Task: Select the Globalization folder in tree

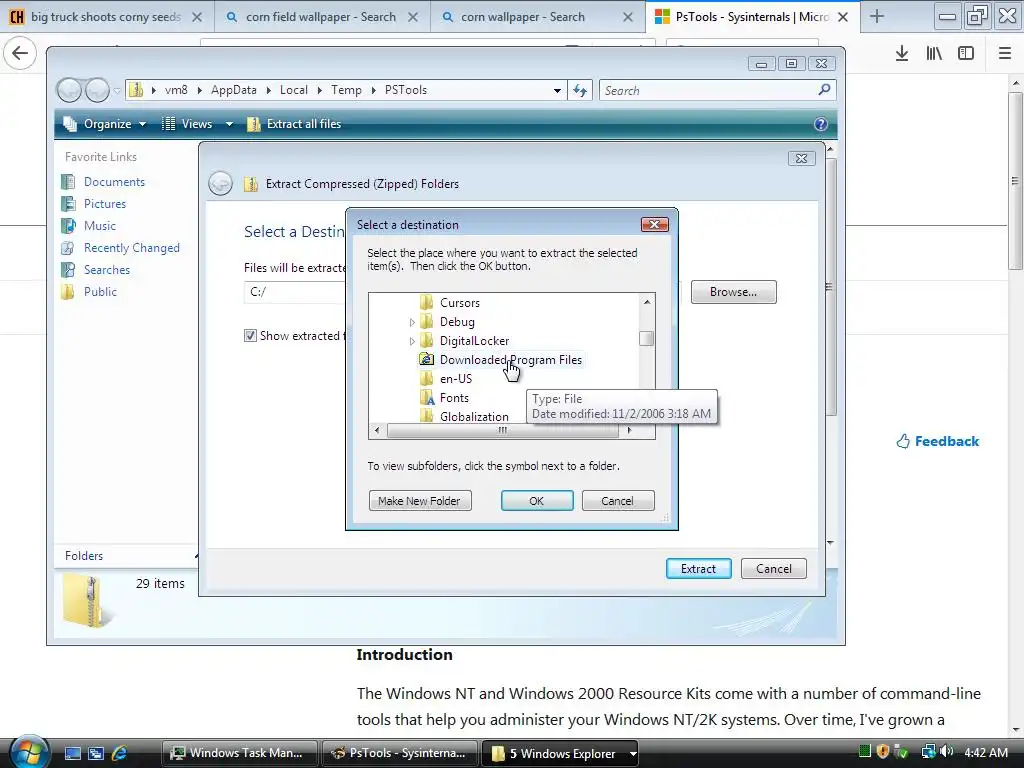Action: 474,417
